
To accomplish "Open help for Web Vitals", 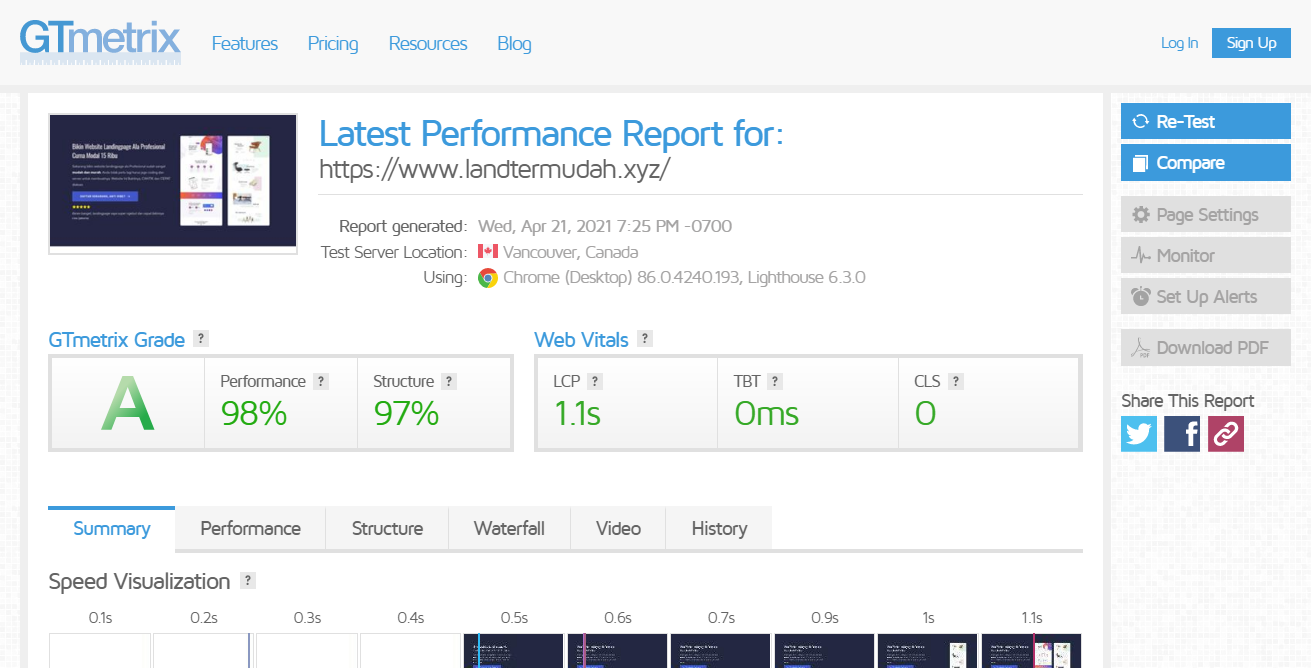I will point(645,339).
